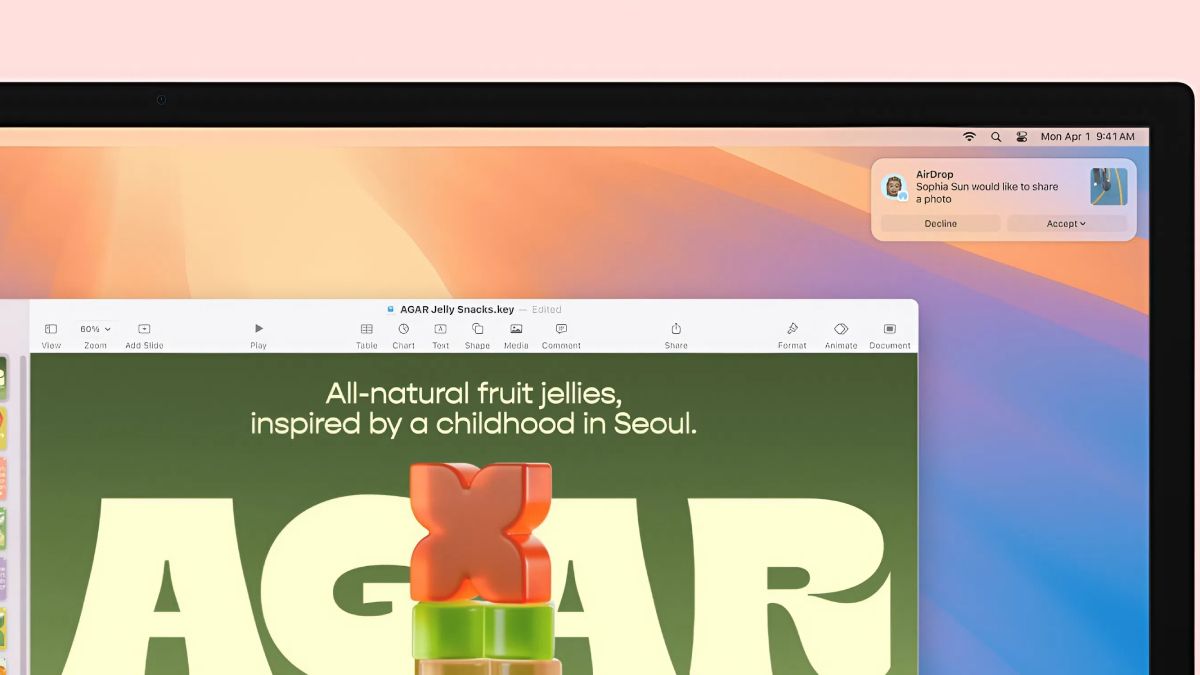Open the View sidebar options in Keynote
Screen dimensions: 1200x675
pyautogui.click(x=51, y=335)
